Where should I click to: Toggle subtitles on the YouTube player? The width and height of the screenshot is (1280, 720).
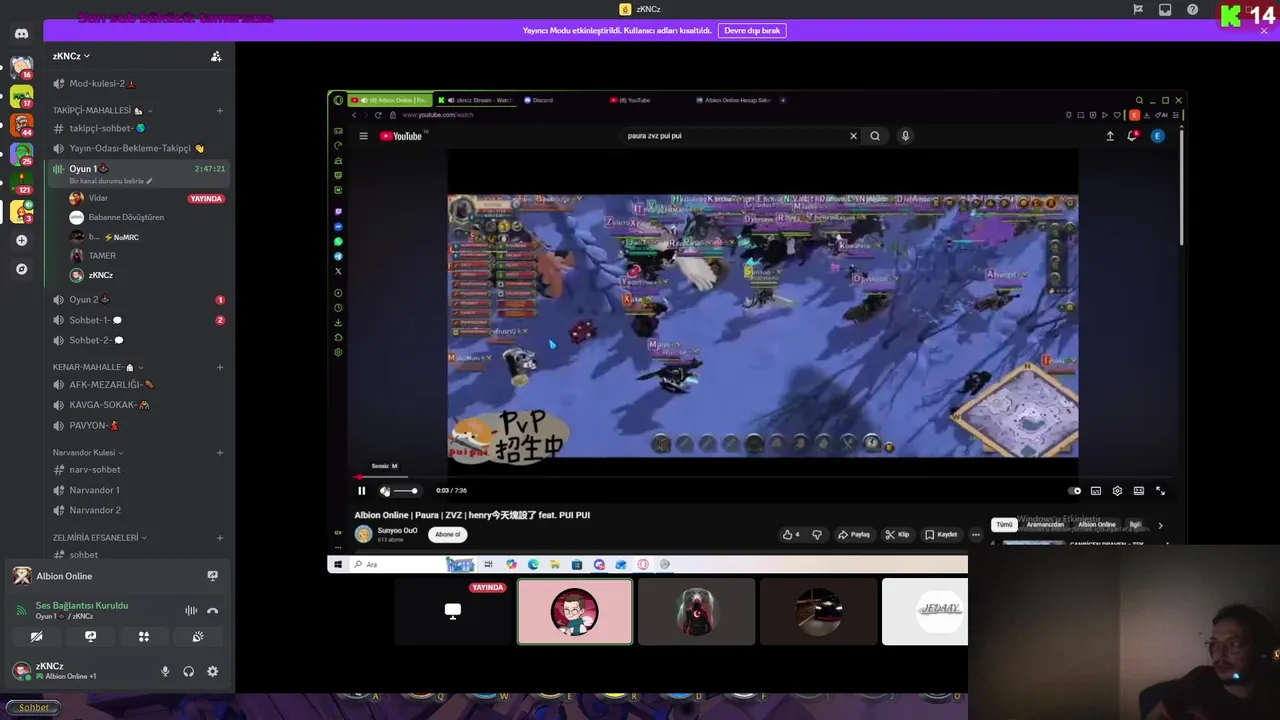tap(1096, 491)
